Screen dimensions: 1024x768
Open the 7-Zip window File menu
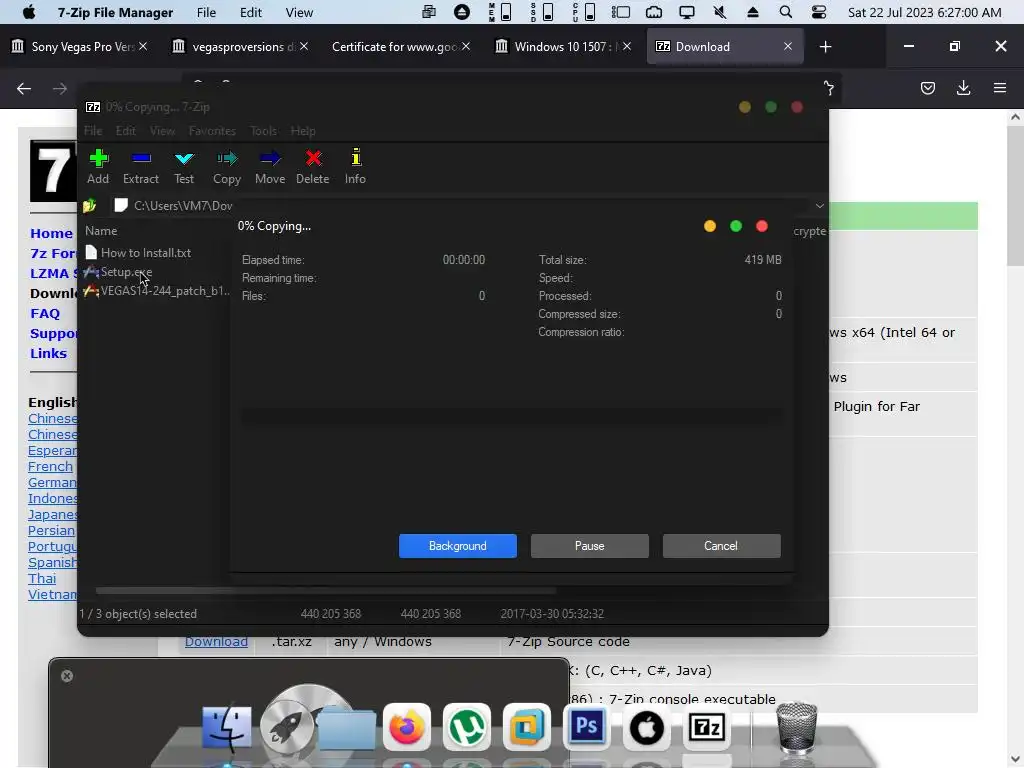pyautogui.click(x=93, y=131)
